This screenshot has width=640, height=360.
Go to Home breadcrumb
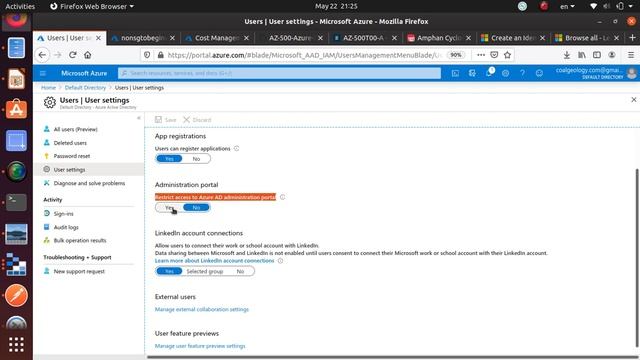[48, 88]
